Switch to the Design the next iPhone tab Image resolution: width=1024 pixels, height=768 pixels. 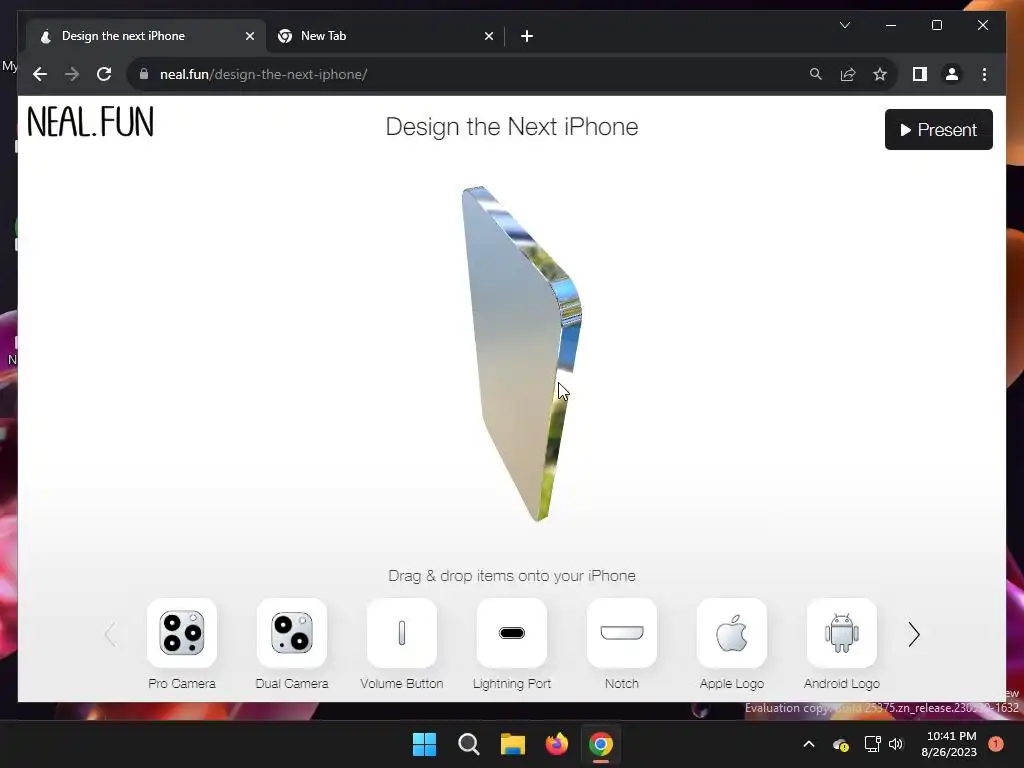click(x=146, y=36)
